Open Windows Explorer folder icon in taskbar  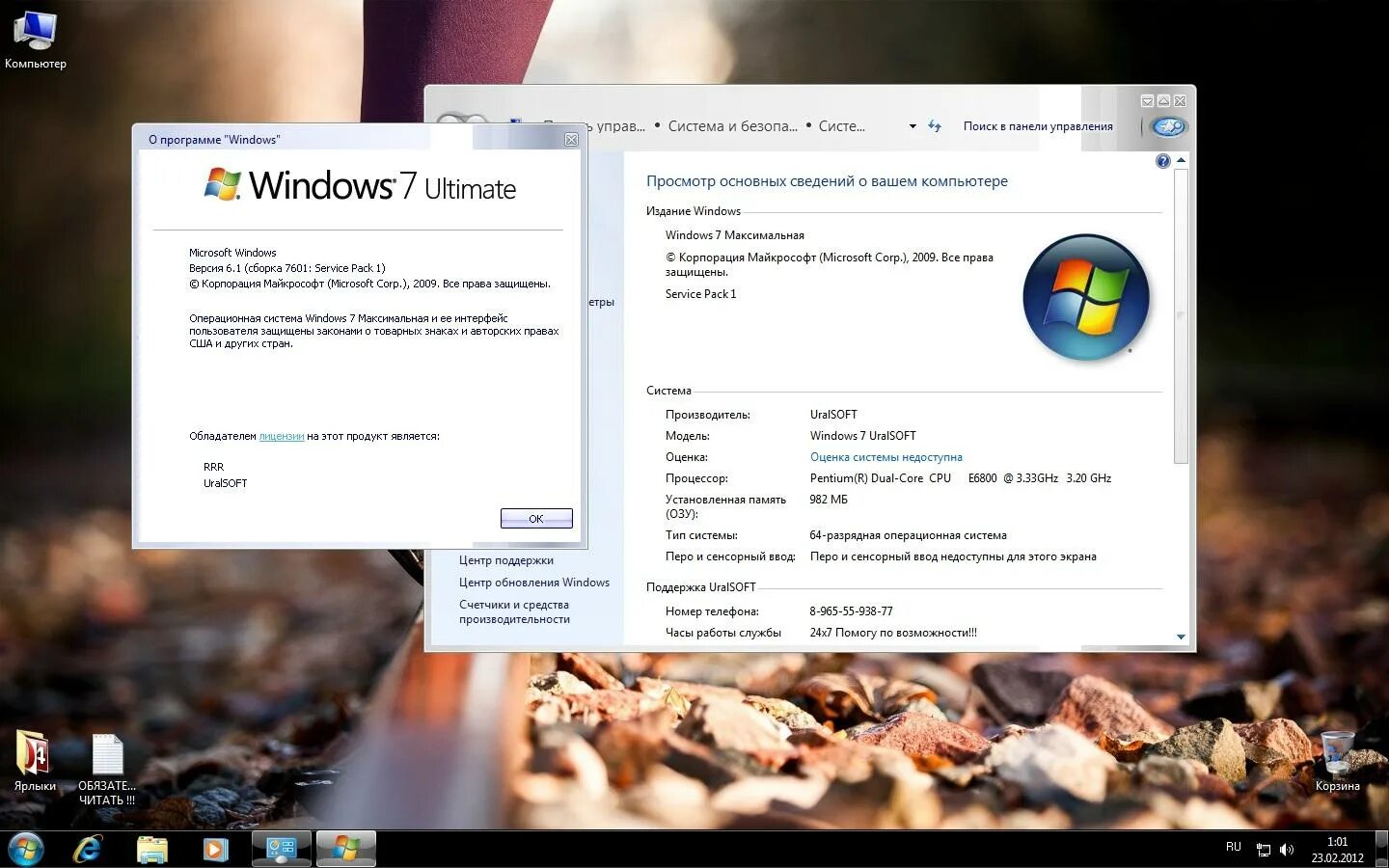point(152,849)
